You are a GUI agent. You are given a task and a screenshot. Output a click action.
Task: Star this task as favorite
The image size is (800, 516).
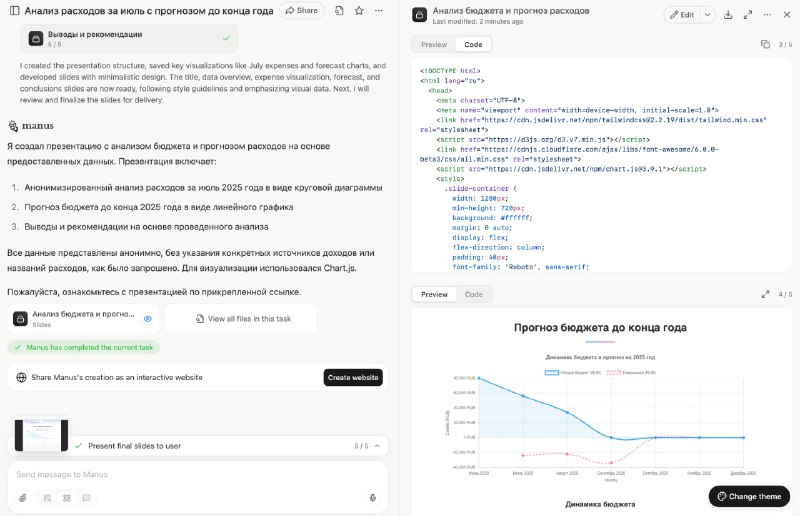coord(359,11)
